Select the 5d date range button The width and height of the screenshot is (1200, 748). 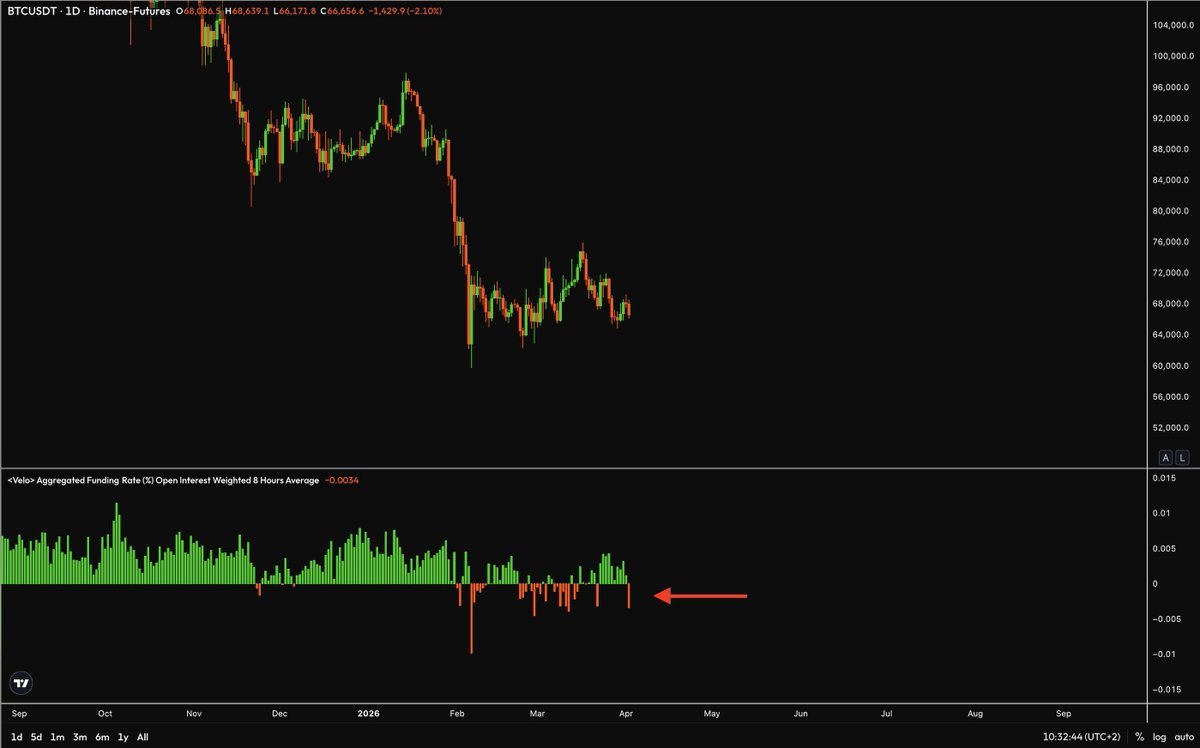36,737
